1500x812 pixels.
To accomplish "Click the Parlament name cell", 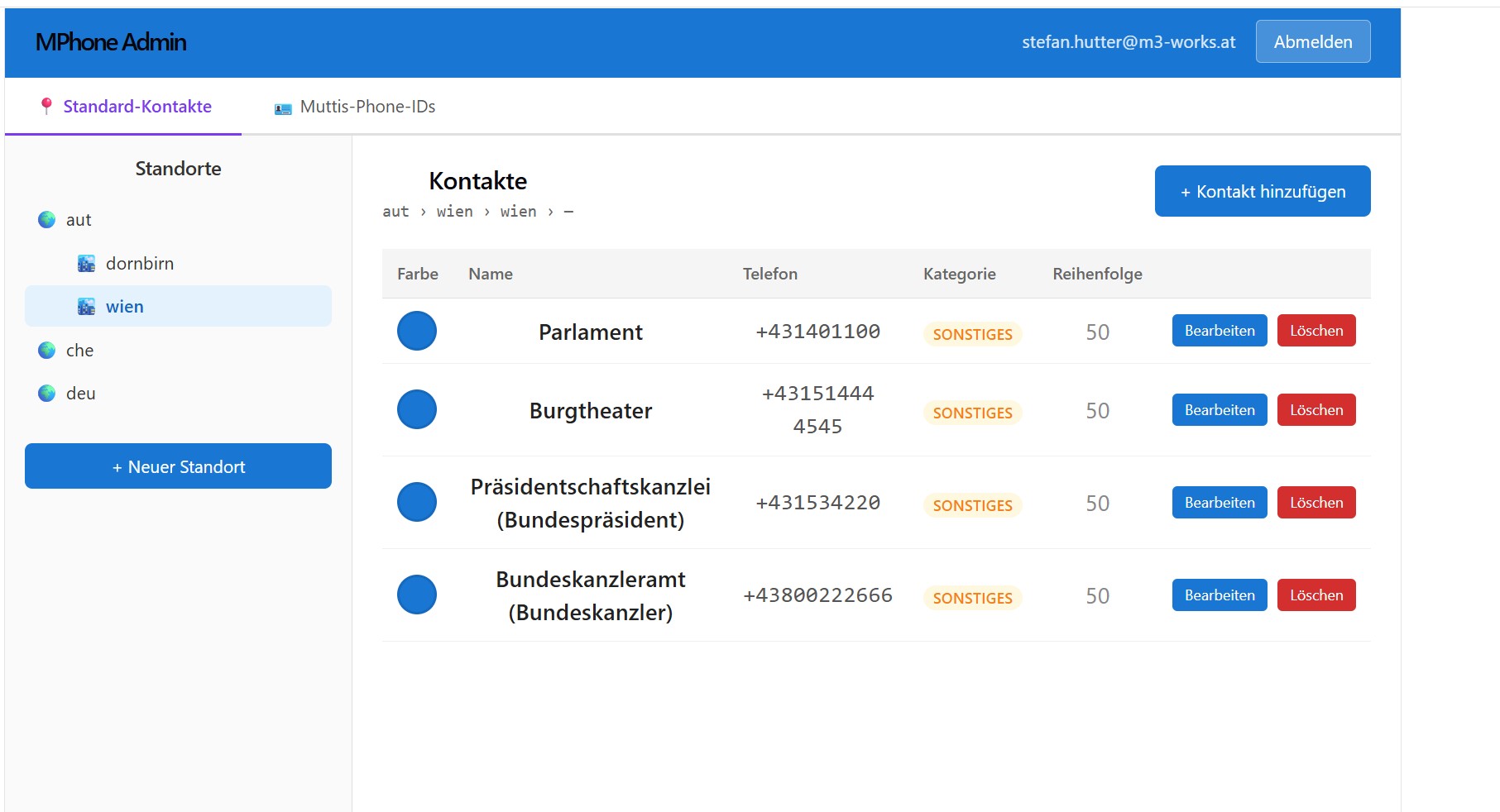I will pyautogui.click(x=591, y=332).
